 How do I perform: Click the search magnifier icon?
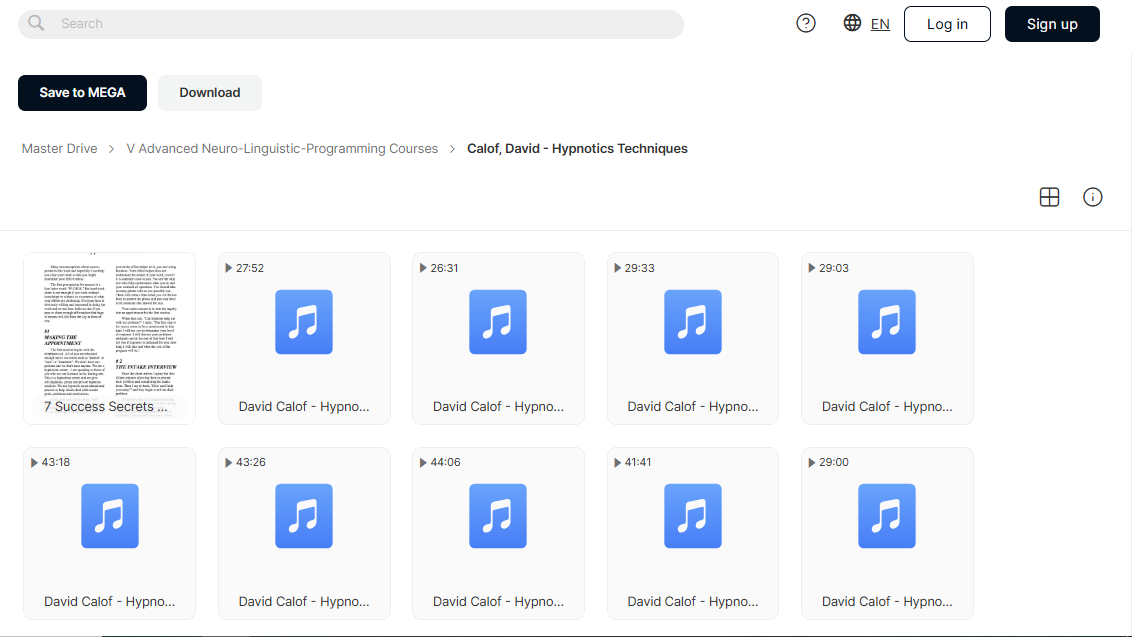36,23
